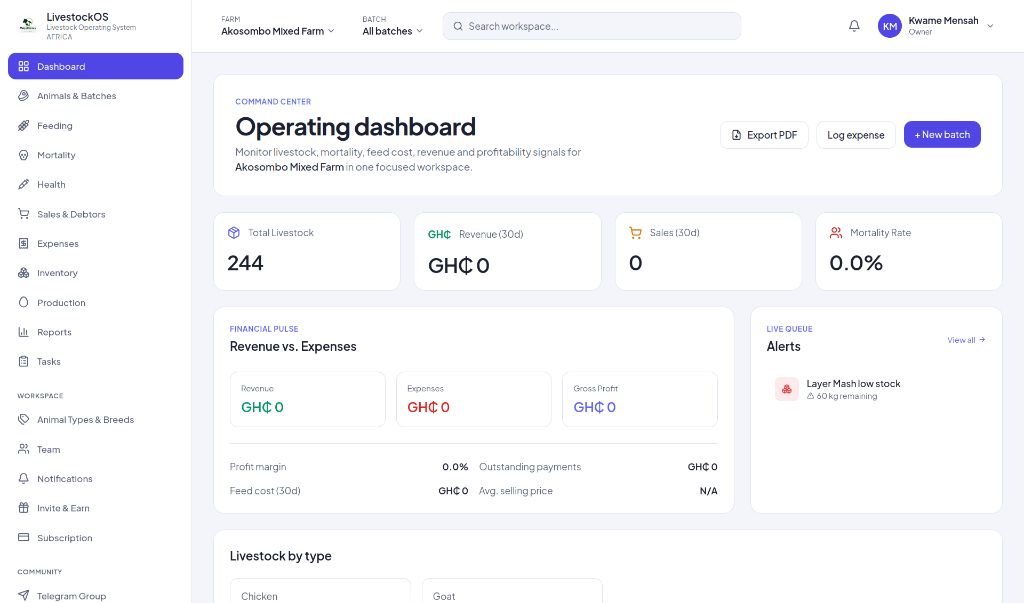1024x603 pixels.
Task: Open the Layer Mash low stock alert
Action: 876,389
